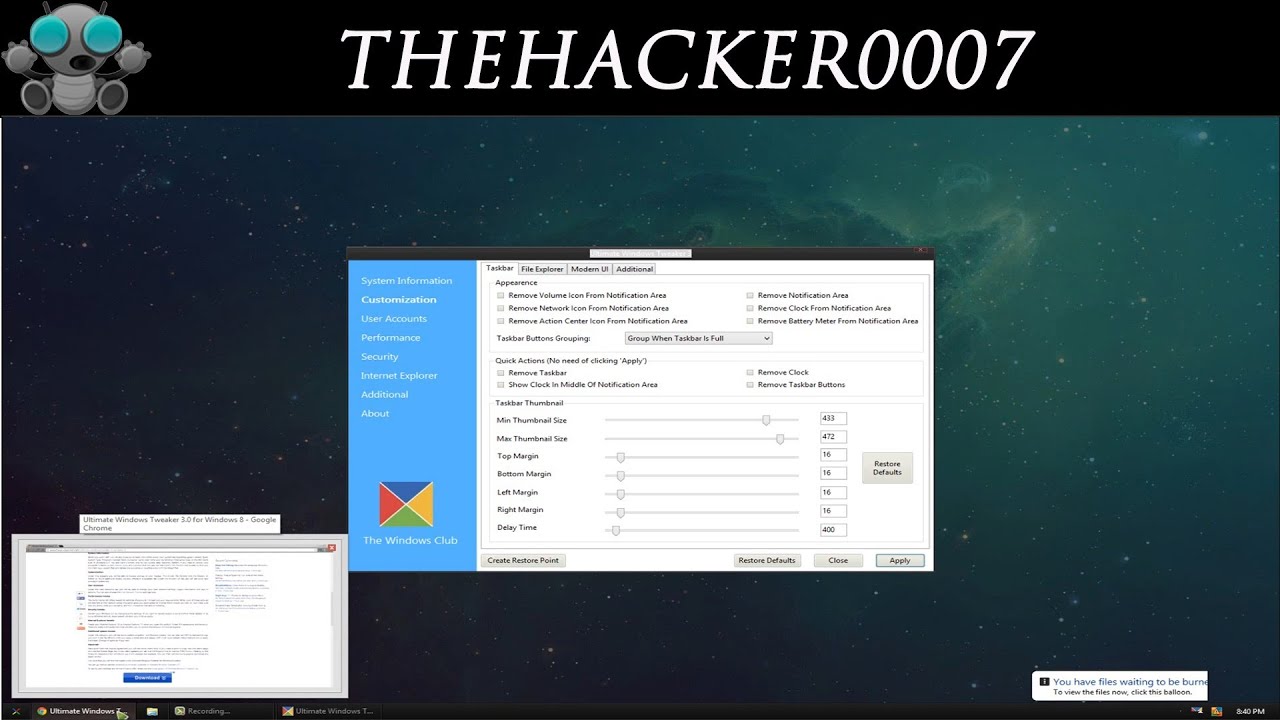Click the Action Center flag tray icon
The image size is (1280, 720).
pos(1195,711)
